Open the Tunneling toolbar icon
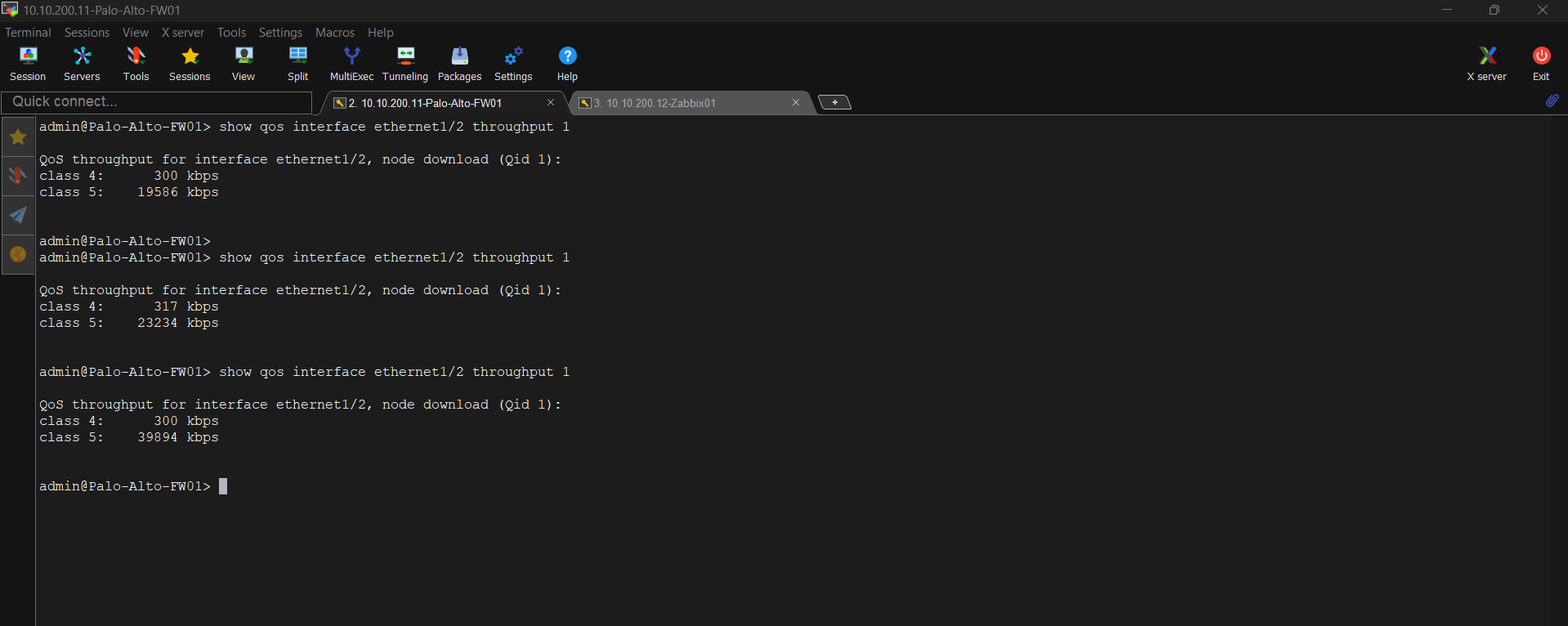The image size is (1568, 626). point(405,64)
